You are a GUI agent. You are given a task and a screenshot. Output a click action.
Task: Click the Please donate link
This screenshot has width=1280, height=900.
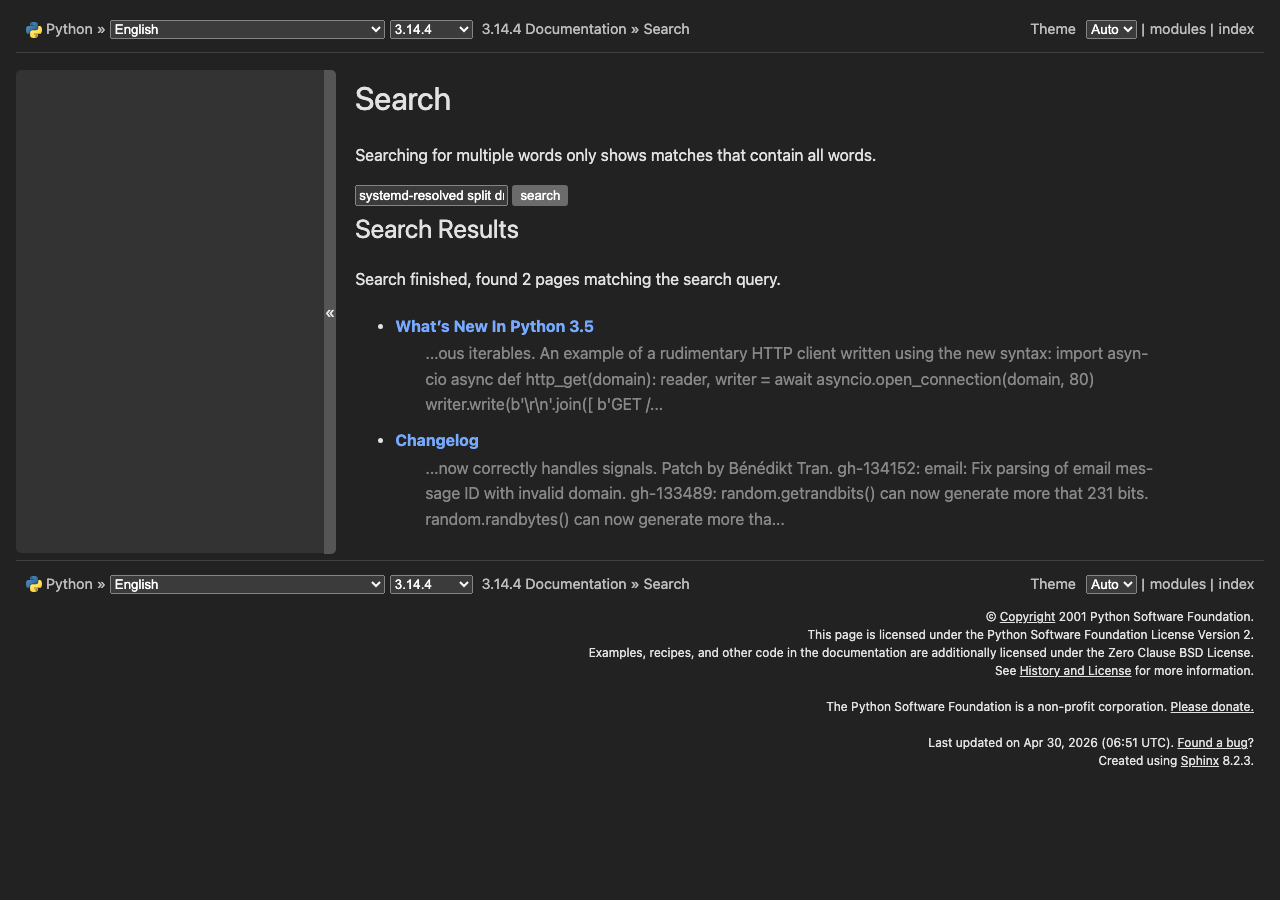click(1211, 706)
